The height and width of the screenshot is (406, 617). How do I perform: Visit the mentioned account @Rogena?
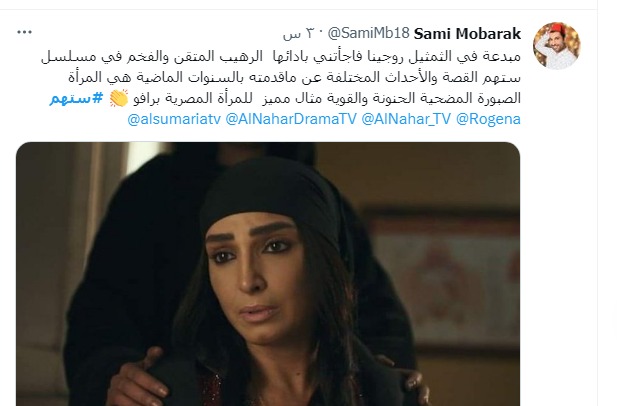488,119
